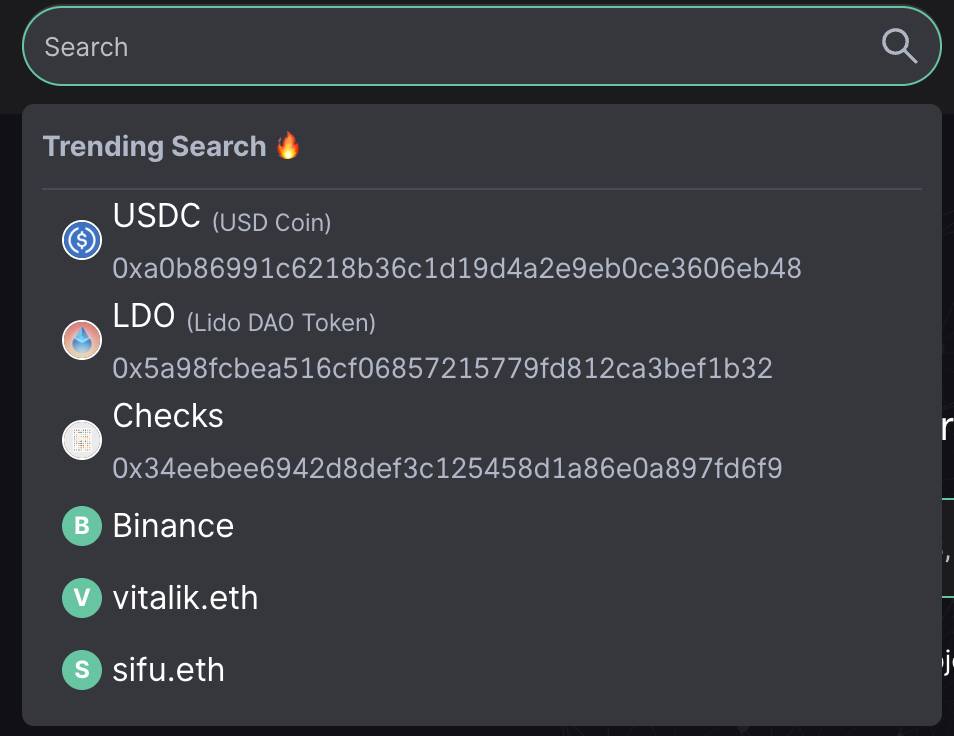Click the magnifying glass search icon

[899, 46]
